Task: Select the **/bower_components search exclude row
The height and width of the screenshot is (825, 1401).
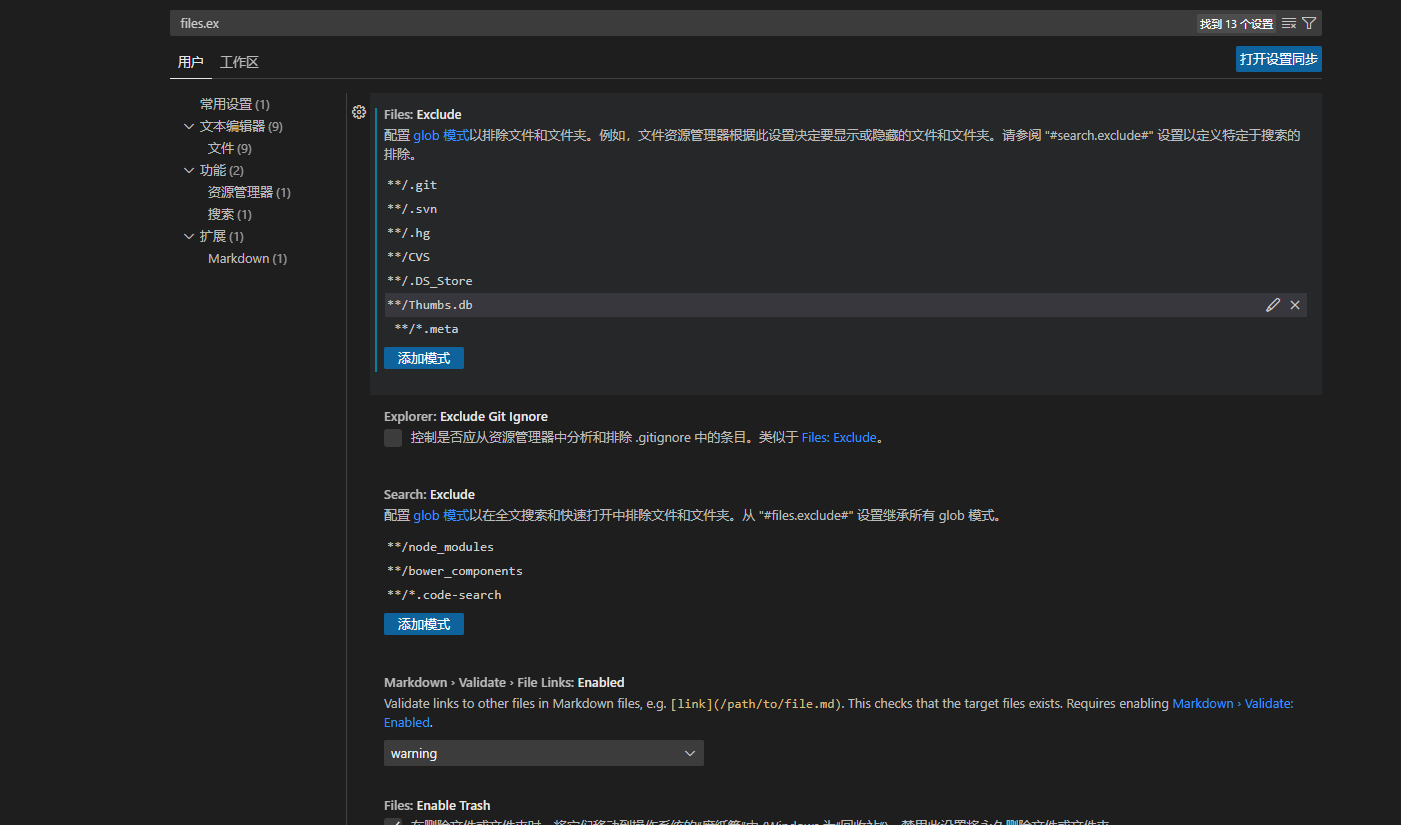Action: [845, 571]
